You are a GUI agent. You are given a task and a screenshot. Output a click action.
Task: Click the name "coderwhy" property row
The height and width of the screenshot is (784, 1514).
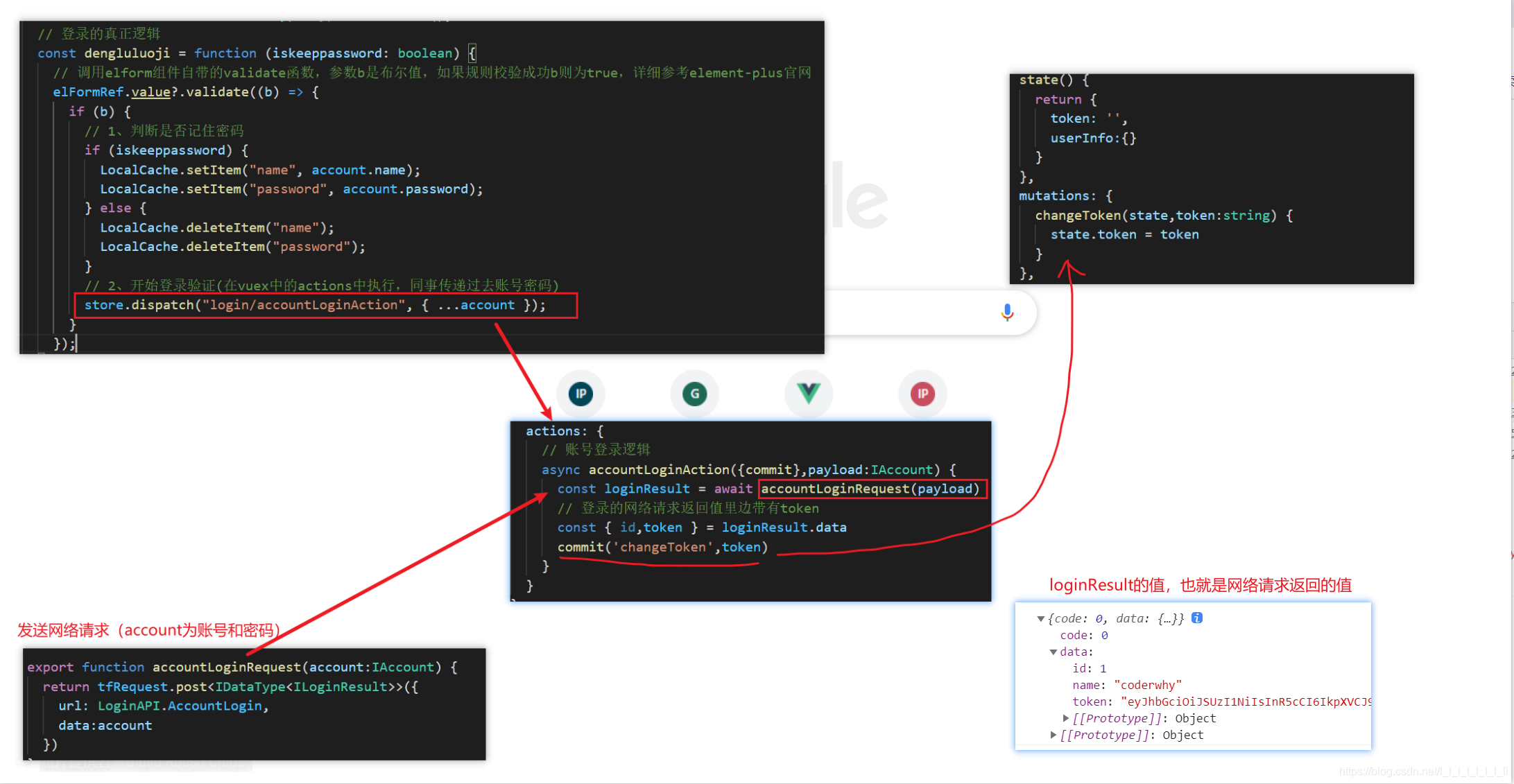(x=1126, y=685)
